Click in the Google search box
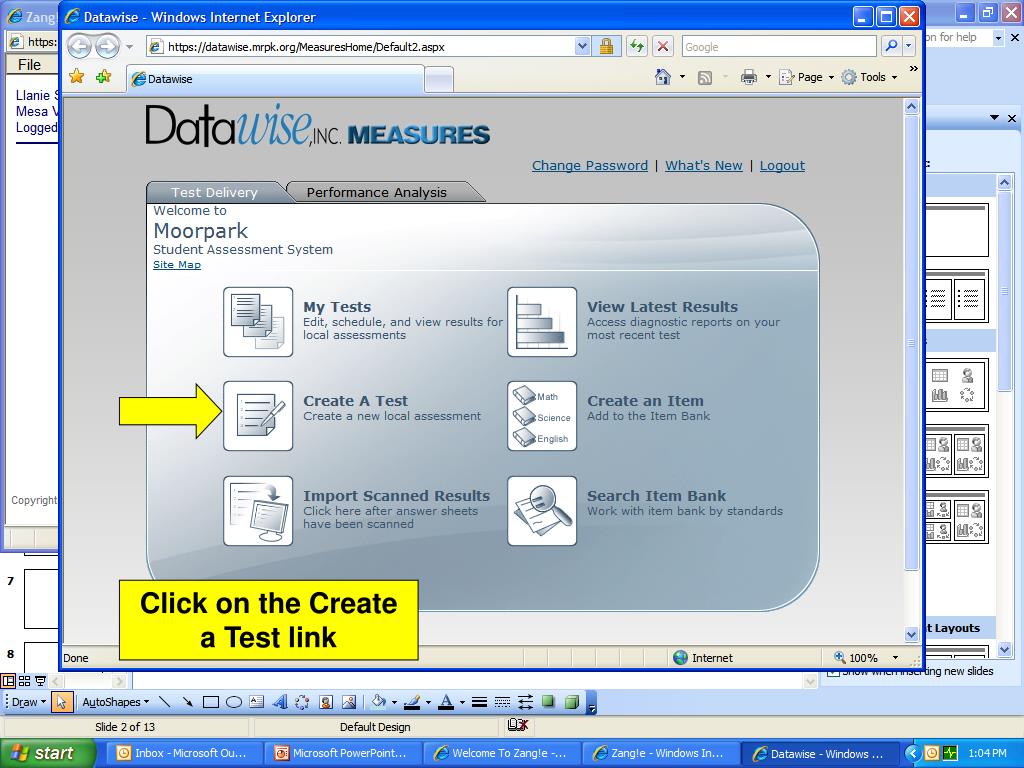This screenshot has height=768, width=1024. [779, 46]
